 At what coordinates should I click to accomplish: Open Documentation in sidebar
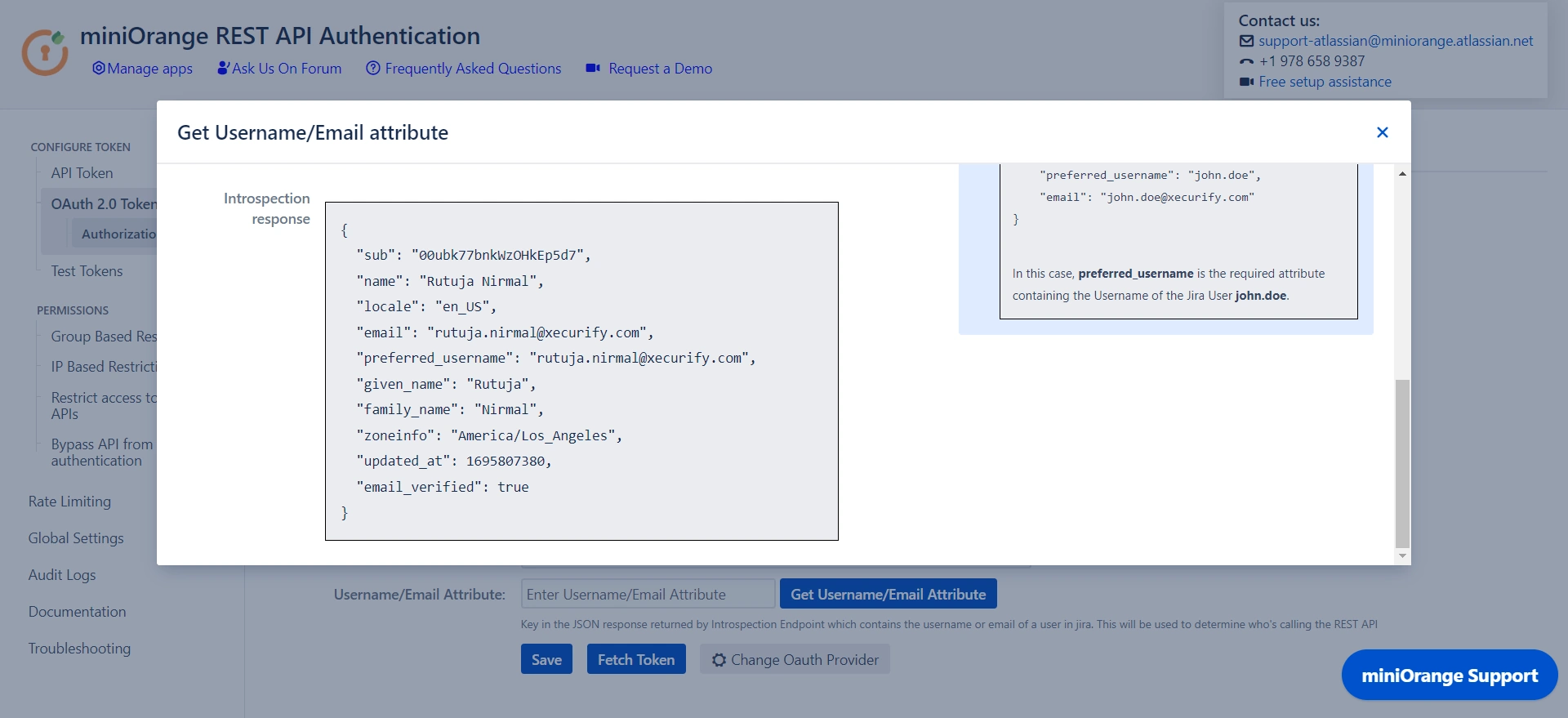pos(78,612)
